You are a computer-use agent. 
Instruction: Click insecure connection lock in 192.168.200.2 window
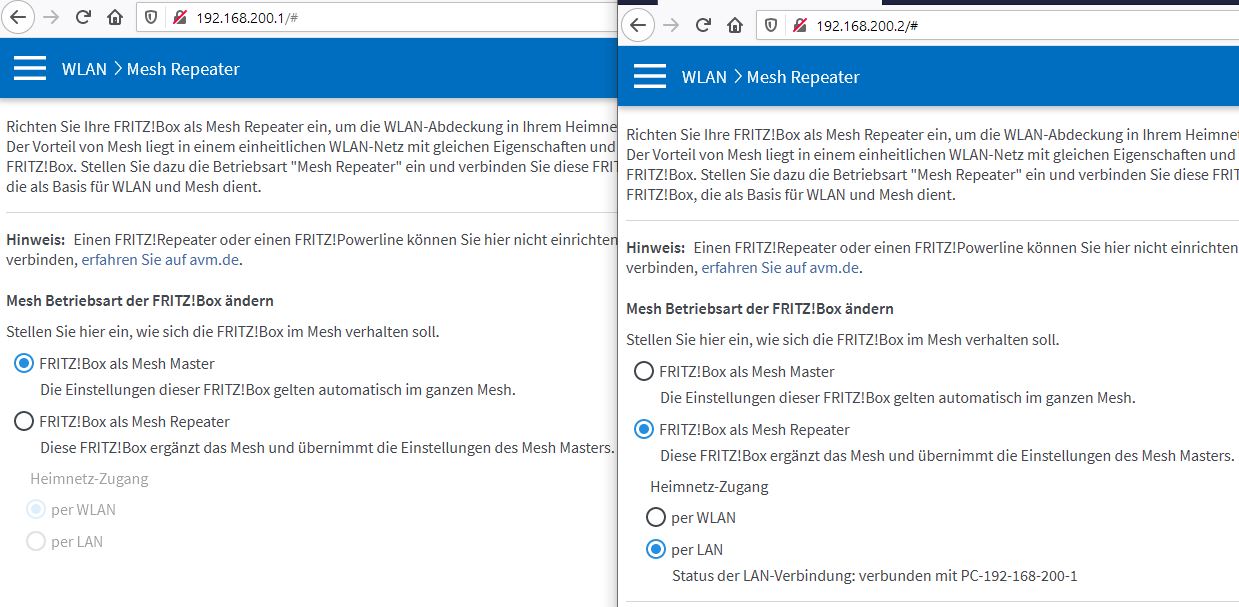click(799, 25)
